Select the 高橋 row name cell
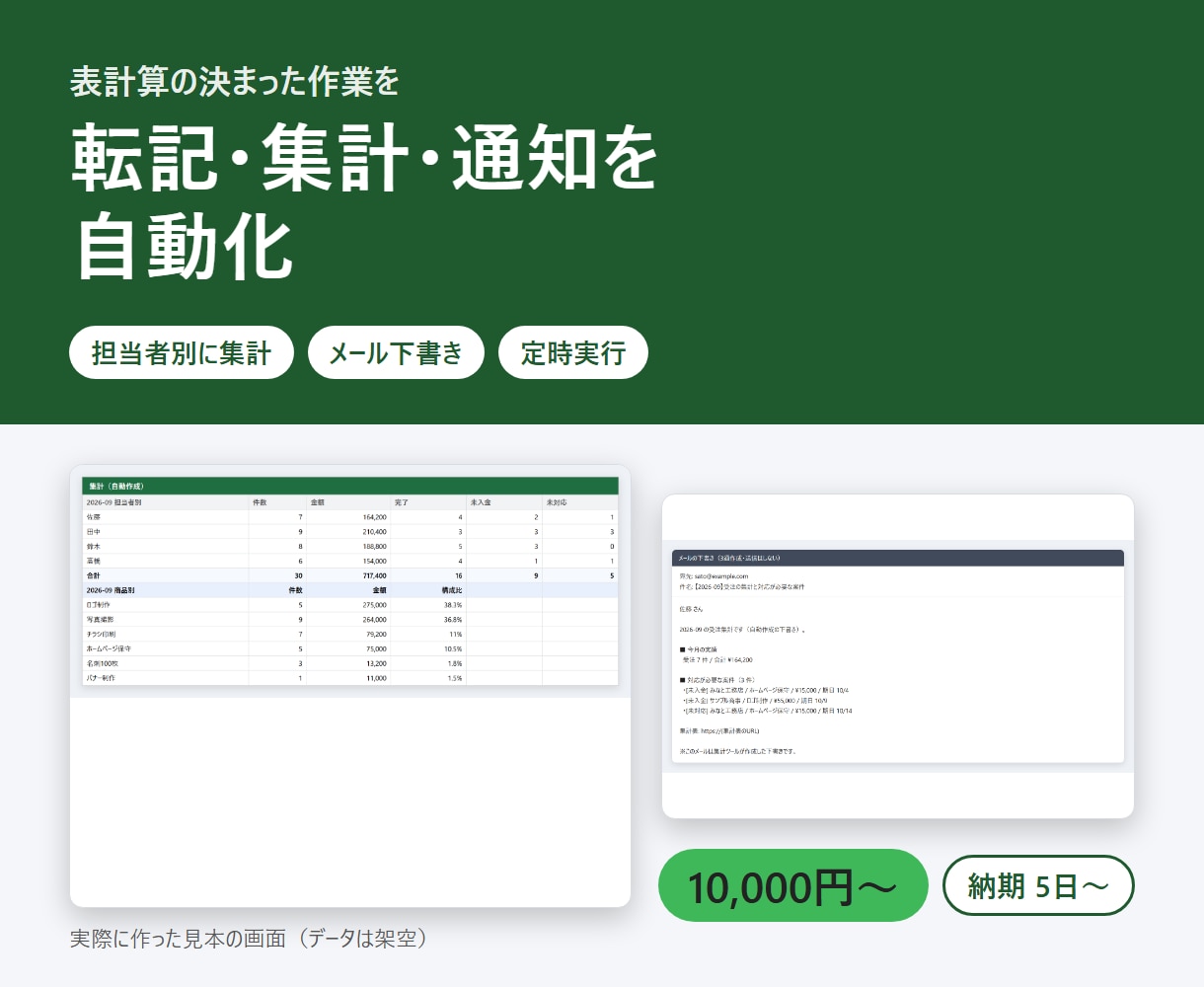This screenshot has width=1204, height=987. tap(166, 561)
